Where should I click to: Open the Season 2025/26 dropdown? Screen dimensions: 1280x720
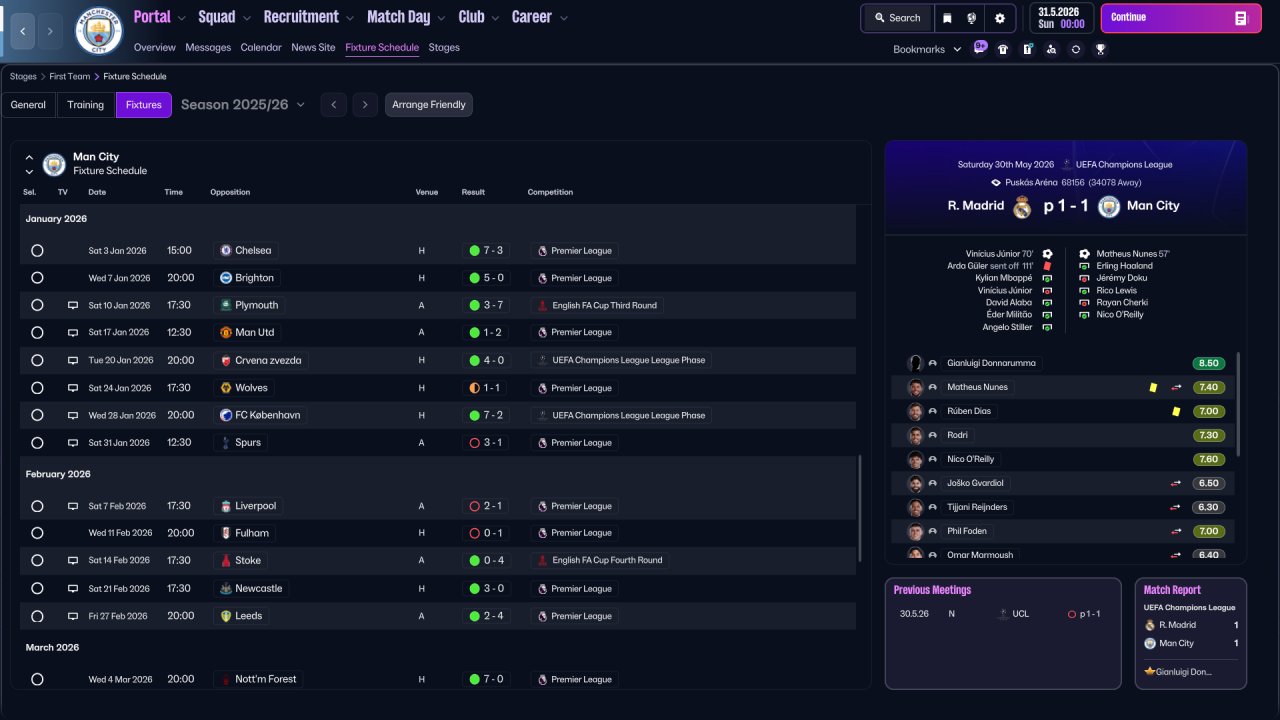pyautogui.click(x=243, y=105)
